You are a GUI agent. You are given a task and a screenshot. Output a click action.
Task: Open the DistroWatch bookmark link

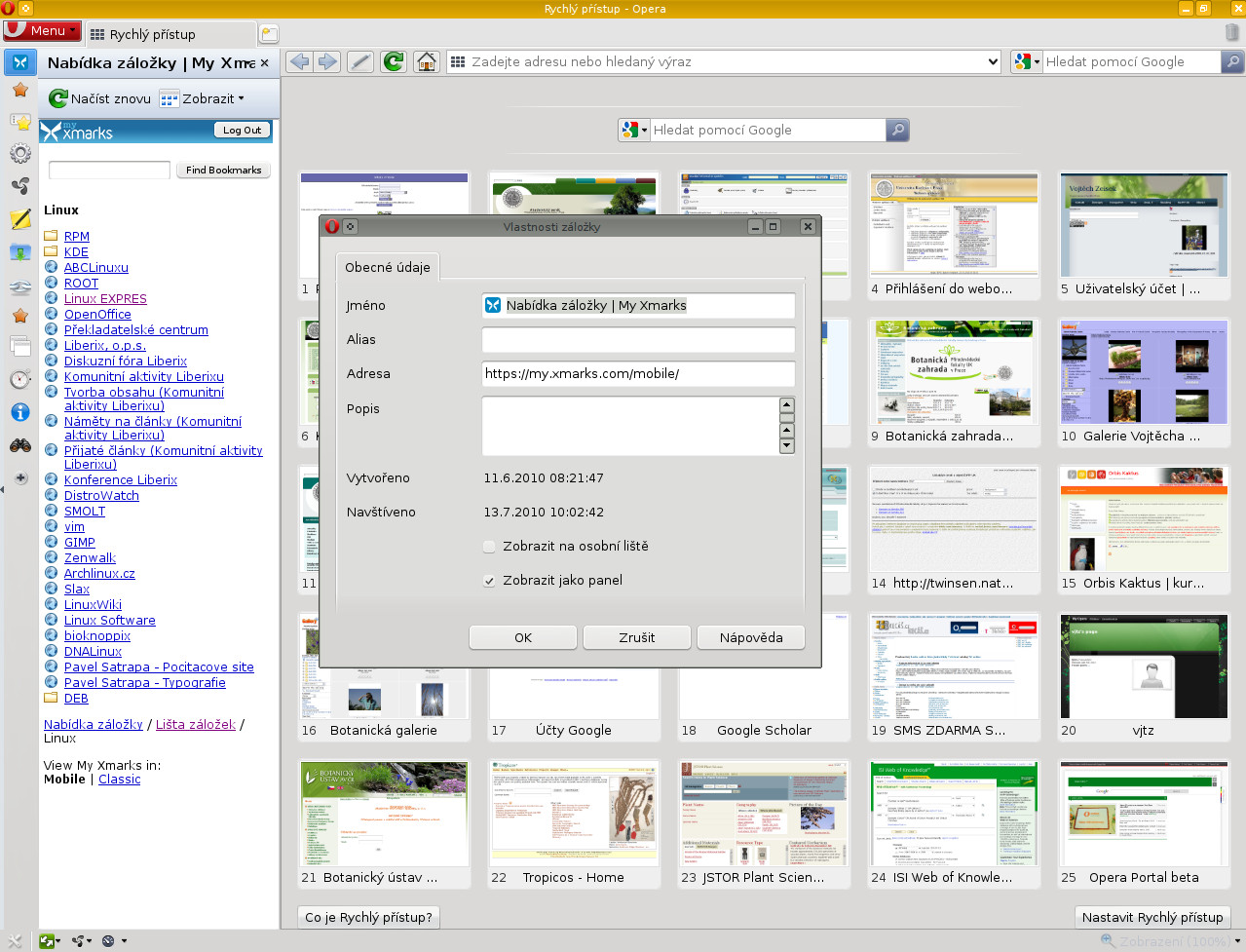tap(101, 496)
